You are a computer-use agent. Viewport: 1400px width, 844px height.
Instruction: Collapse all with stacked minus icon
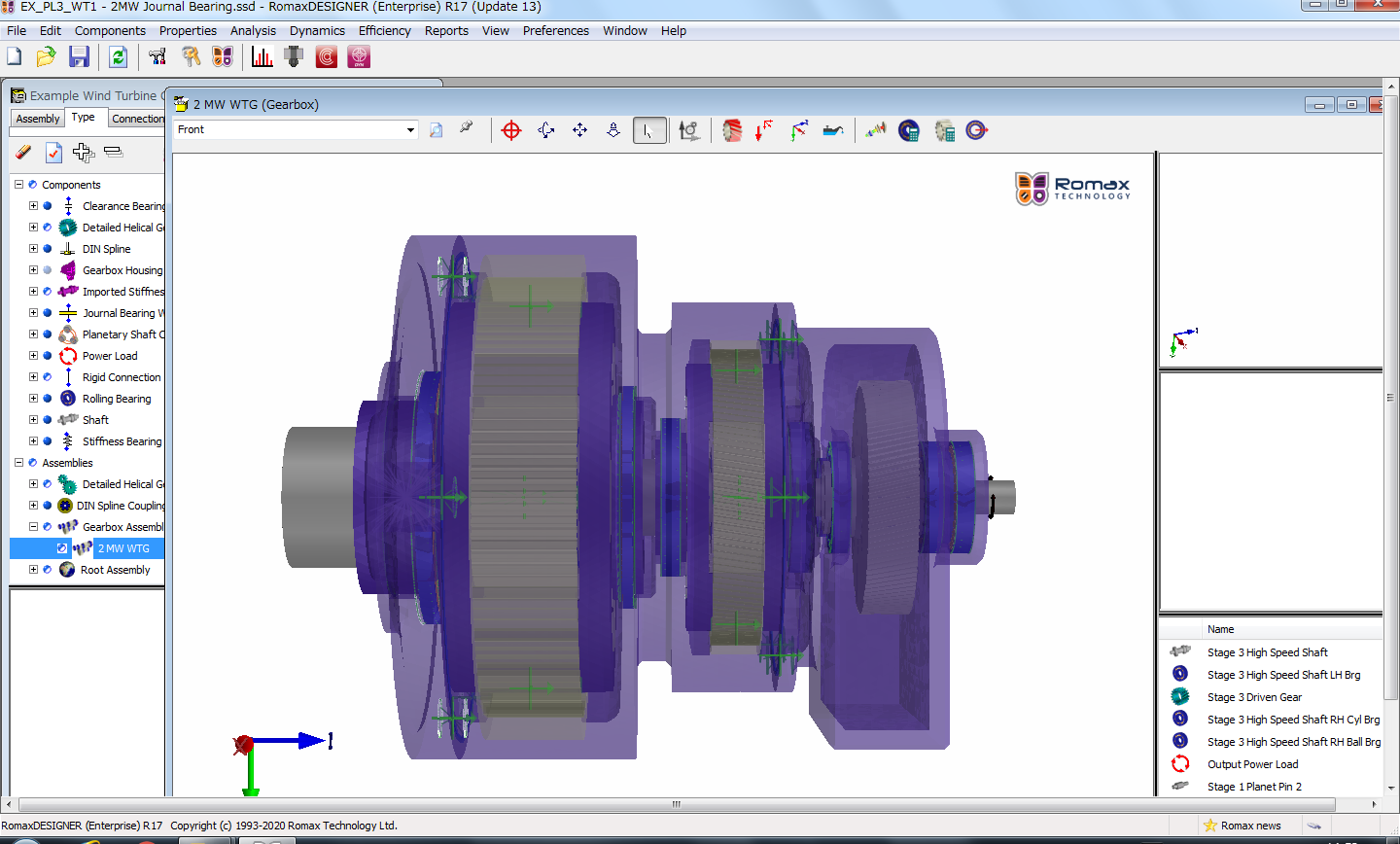pyautogui.click(x=113, y=152)
